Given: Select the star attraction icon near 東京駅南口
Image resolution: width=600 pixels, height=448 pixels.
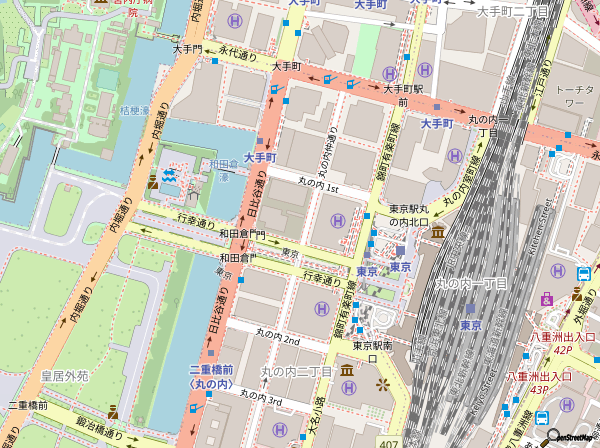Looking at the screenshot, I should (381, 384).
